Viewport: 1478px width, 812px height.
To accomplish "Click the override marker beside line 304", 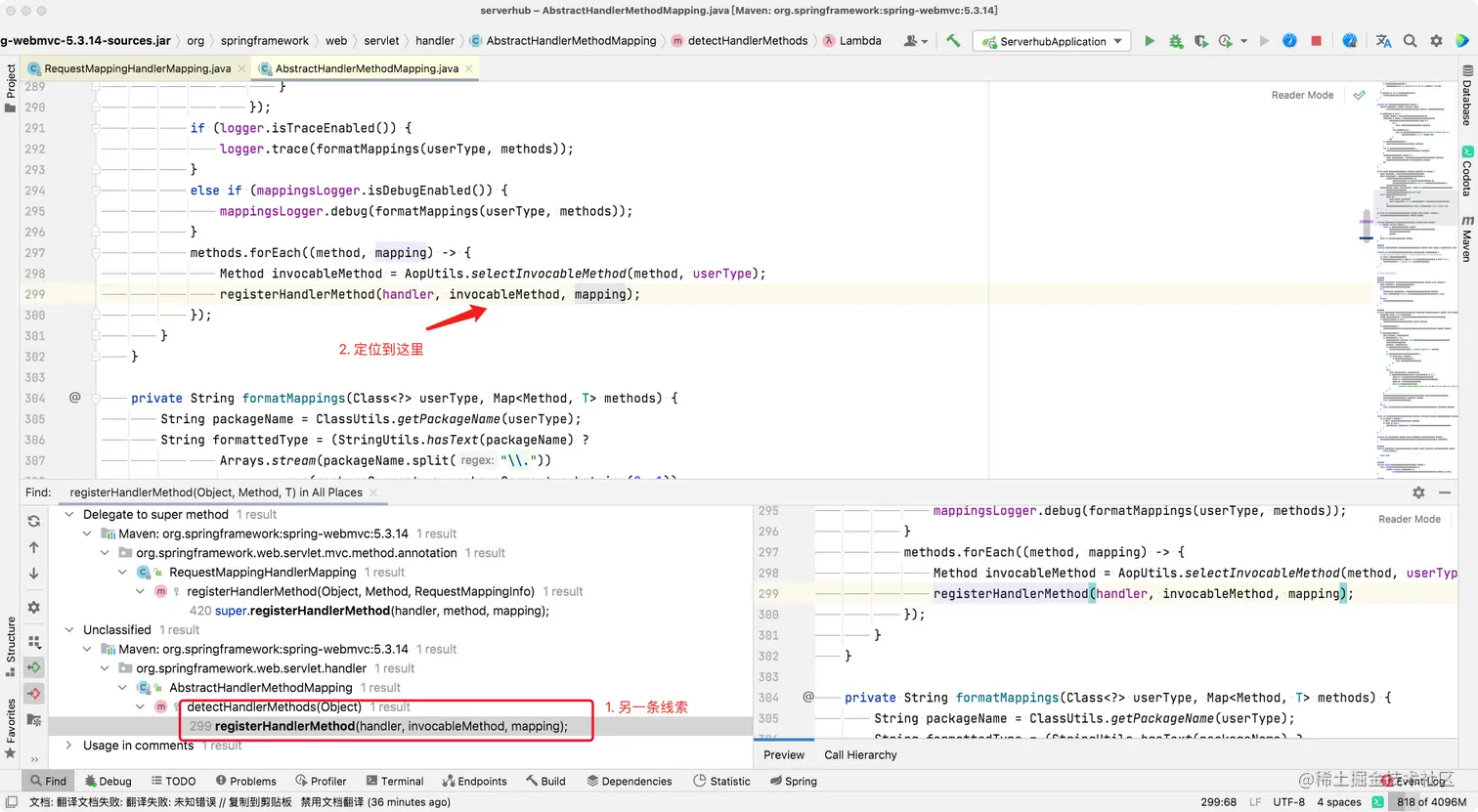I will [x=74, y=398].
